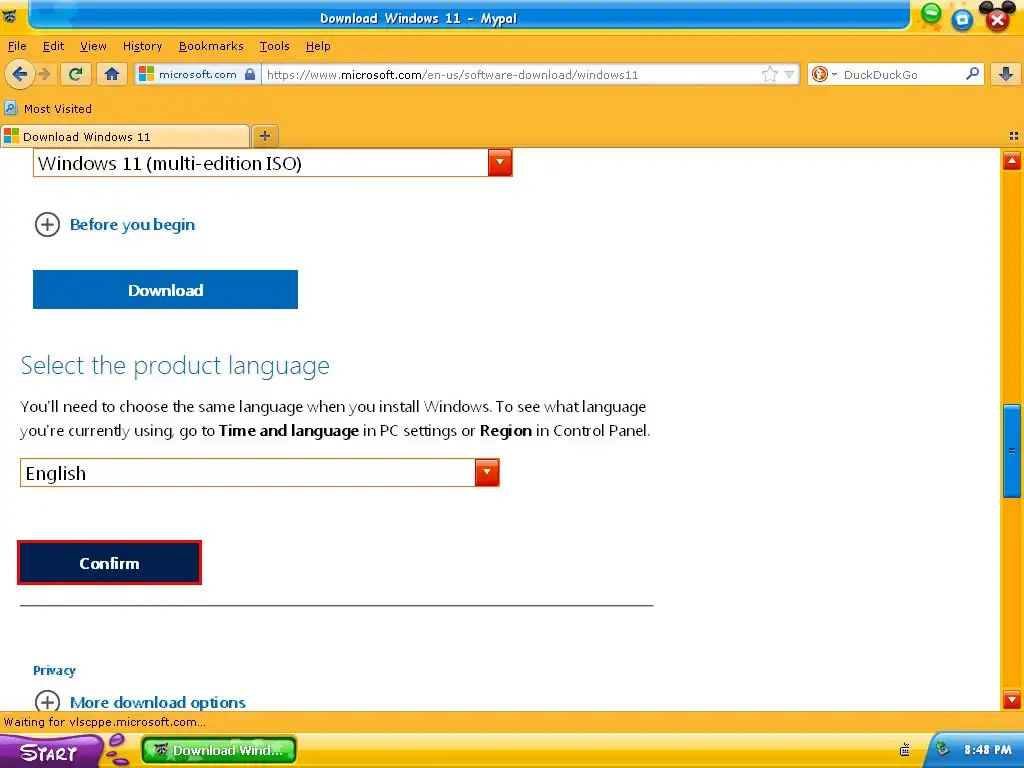Go back with the browser Back arrow

(20, 74)
